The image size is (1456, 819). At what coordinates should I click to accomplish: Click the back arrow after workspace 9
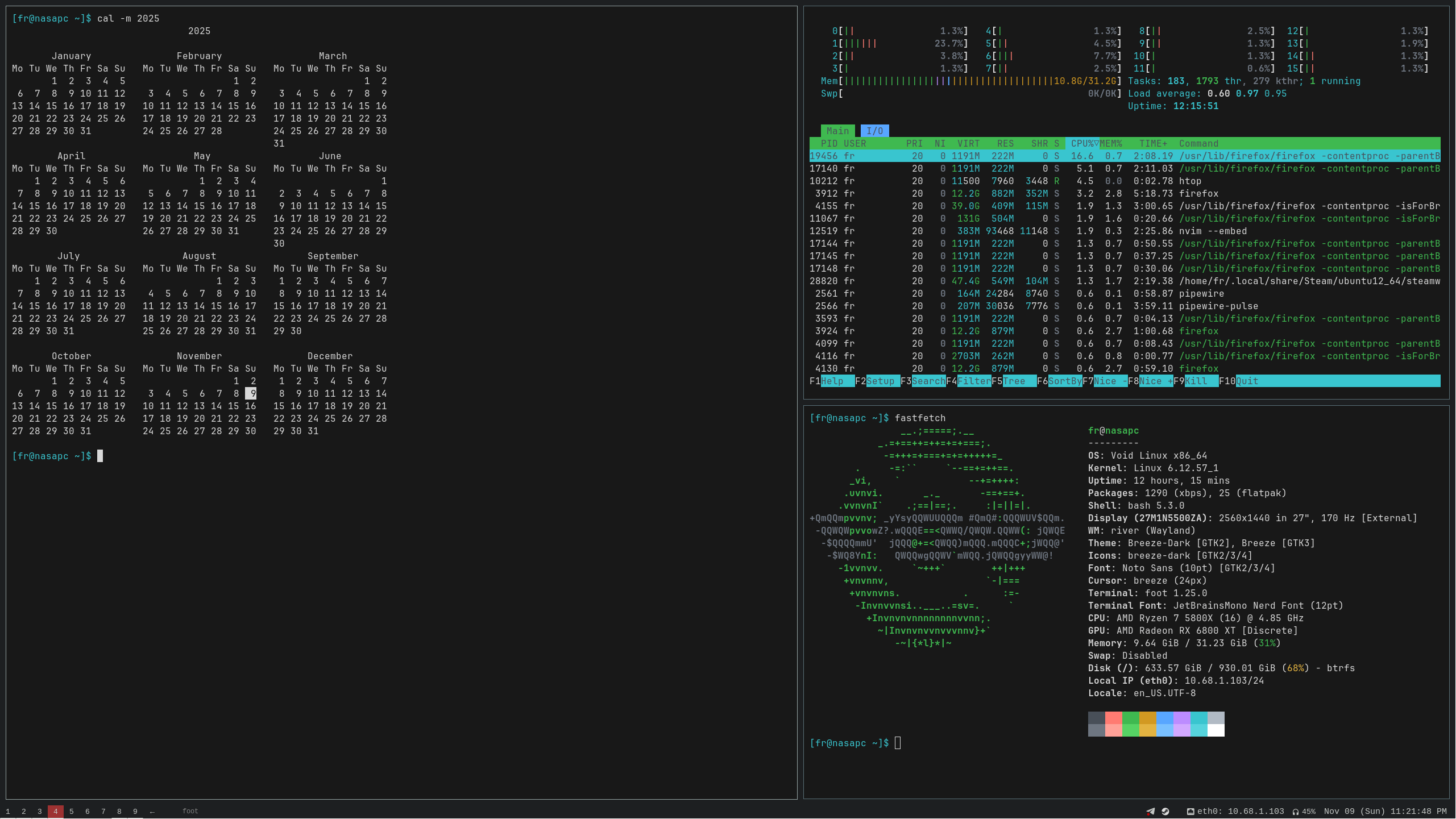(152, 812)
